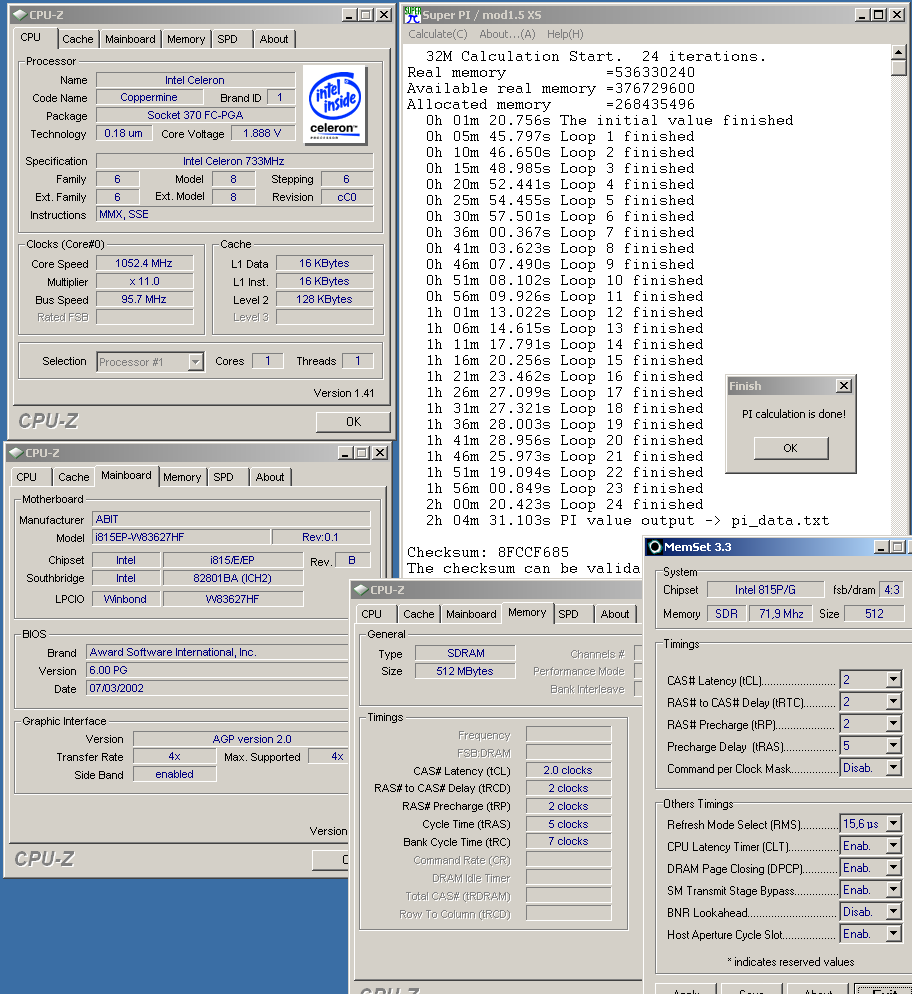Click the Side Band enabled field
This screenshot has height=994, width=912.
click(174, 774)
